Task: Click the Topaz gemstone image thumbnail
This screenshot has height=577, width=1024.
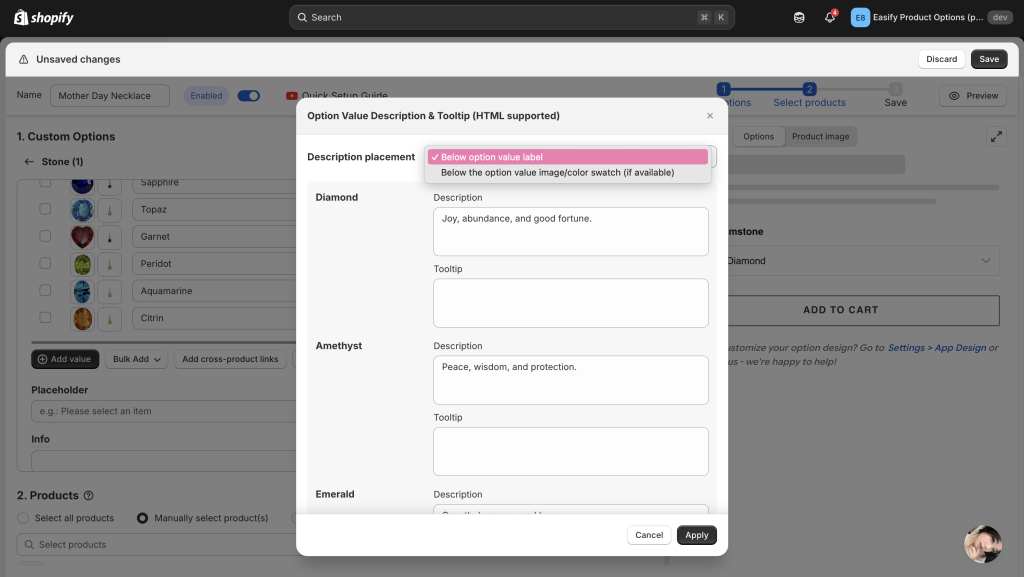Action: 82,210
